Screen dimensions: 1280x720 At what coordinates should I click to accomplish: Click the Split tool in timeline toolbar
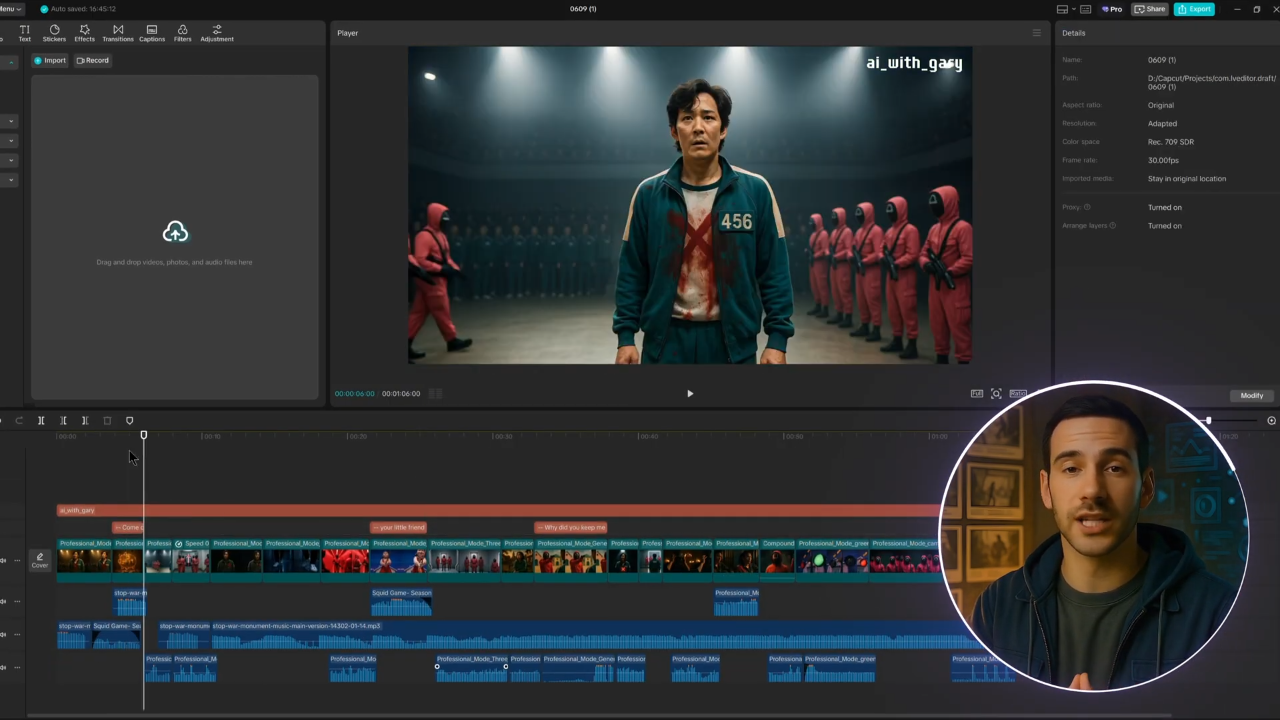(41, 421)
